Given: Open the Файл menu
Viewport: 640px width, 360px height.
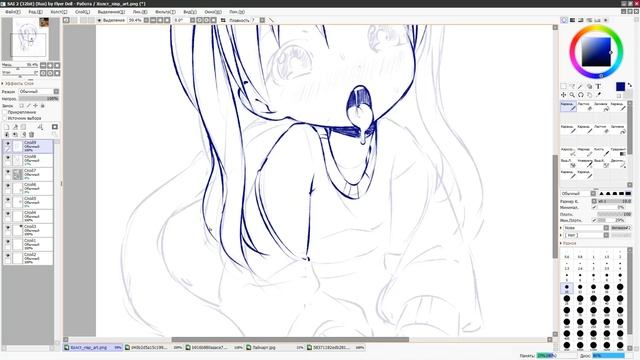Looking at the screenshot, I should 13,12.
